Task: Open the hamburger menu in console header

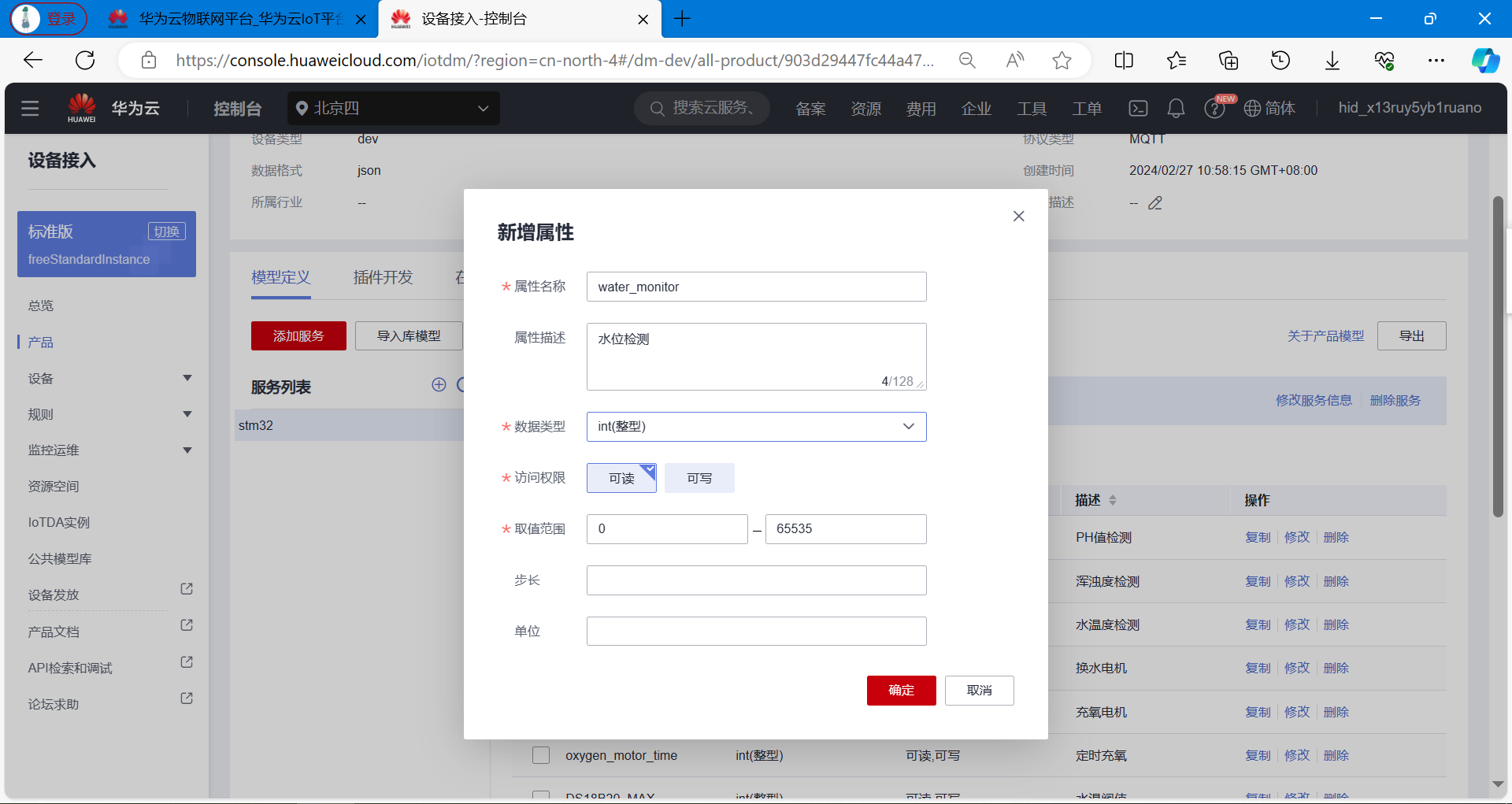Action: point(30,108)
